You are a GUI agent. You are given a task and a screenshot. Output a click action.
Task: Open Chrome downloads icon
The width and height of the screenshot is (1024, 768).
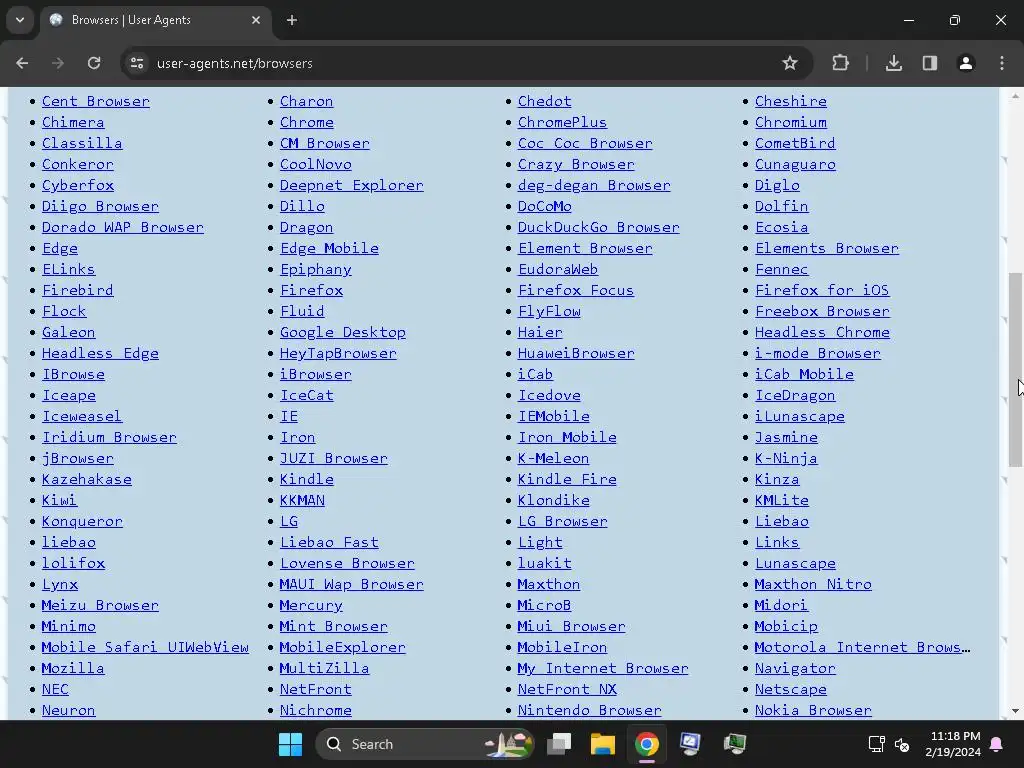click(x=894, y=63)
